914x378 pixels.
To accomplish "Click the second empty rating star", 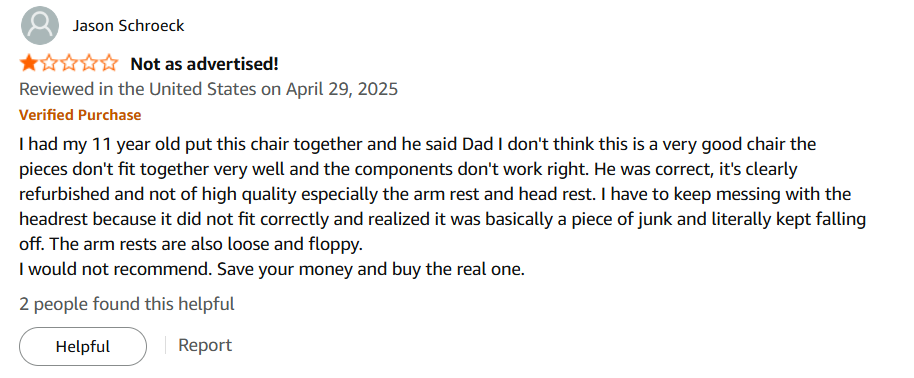I will coord(49,62).
